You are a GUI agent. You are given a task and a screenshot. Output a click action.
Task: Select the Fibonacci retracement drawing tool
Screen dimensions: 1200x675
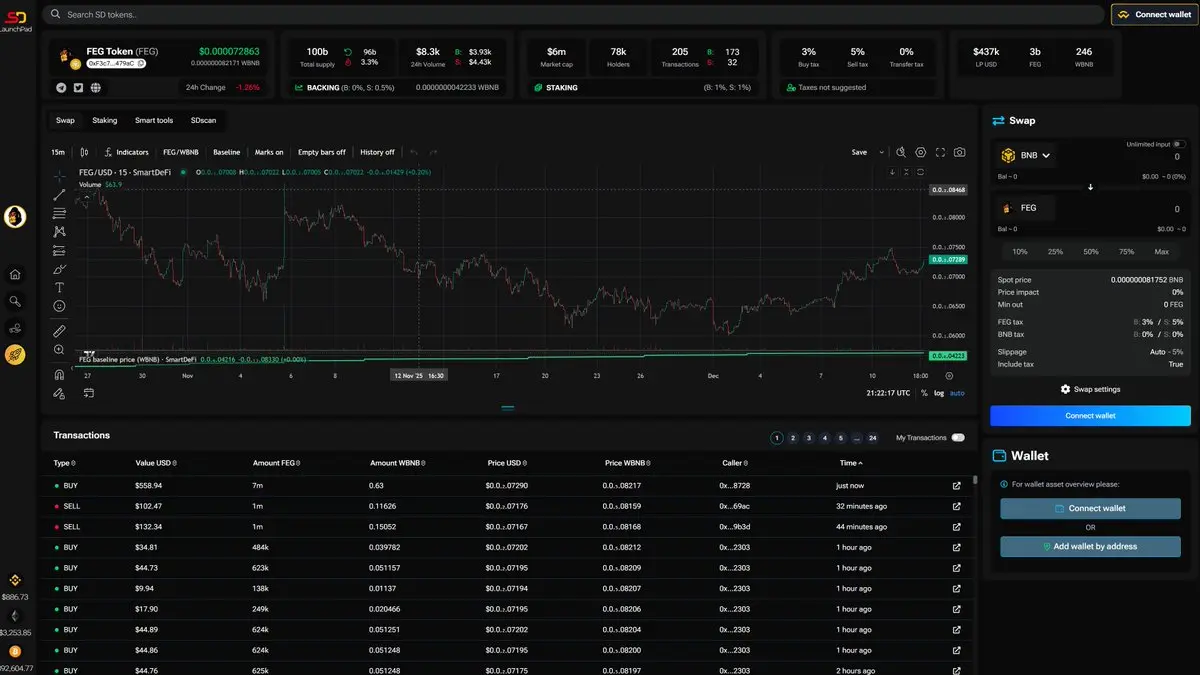pyautogui.click(x=59, y=213)
